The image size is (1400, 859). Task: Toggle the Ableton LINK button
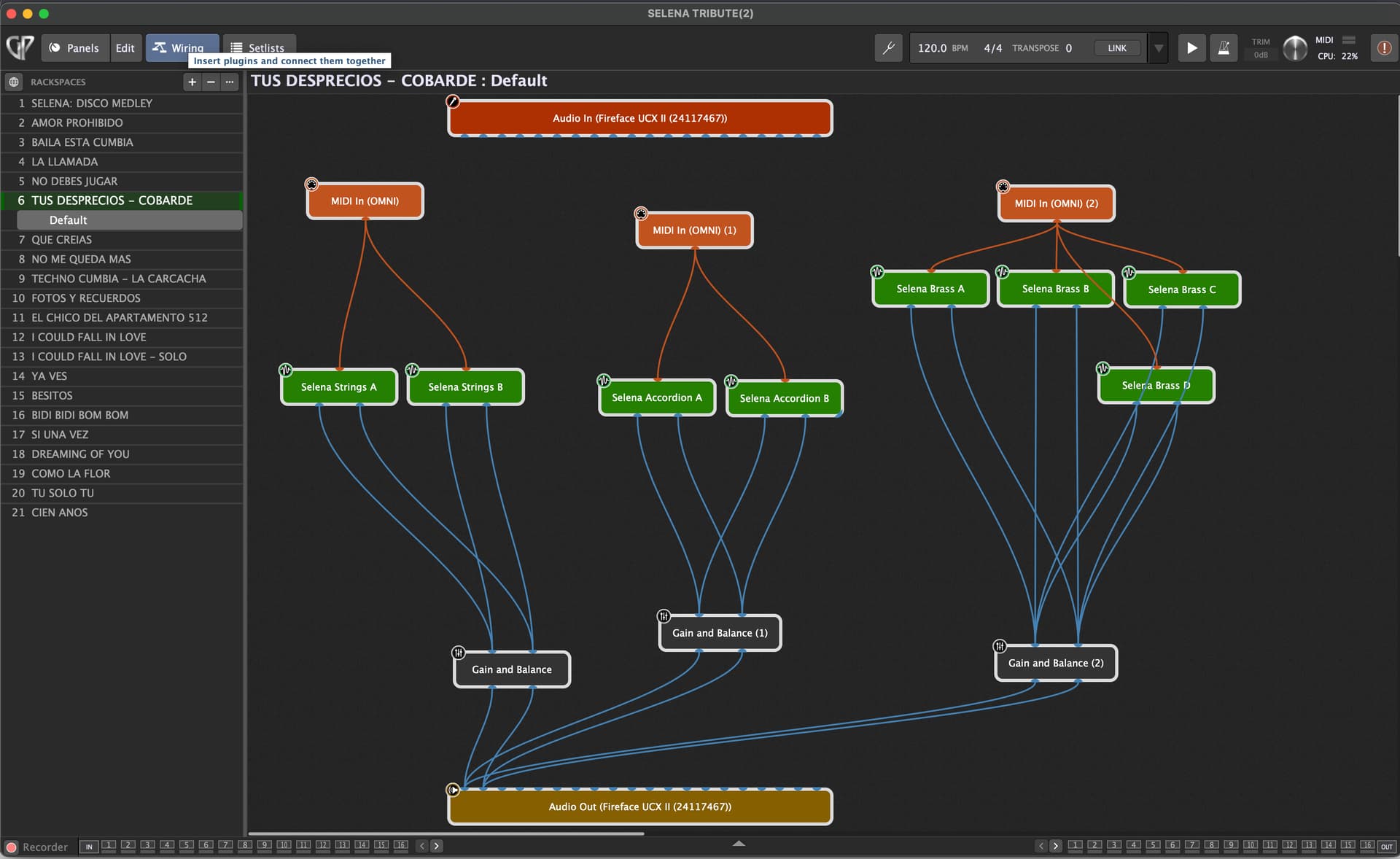click(x=1117, y=48)
